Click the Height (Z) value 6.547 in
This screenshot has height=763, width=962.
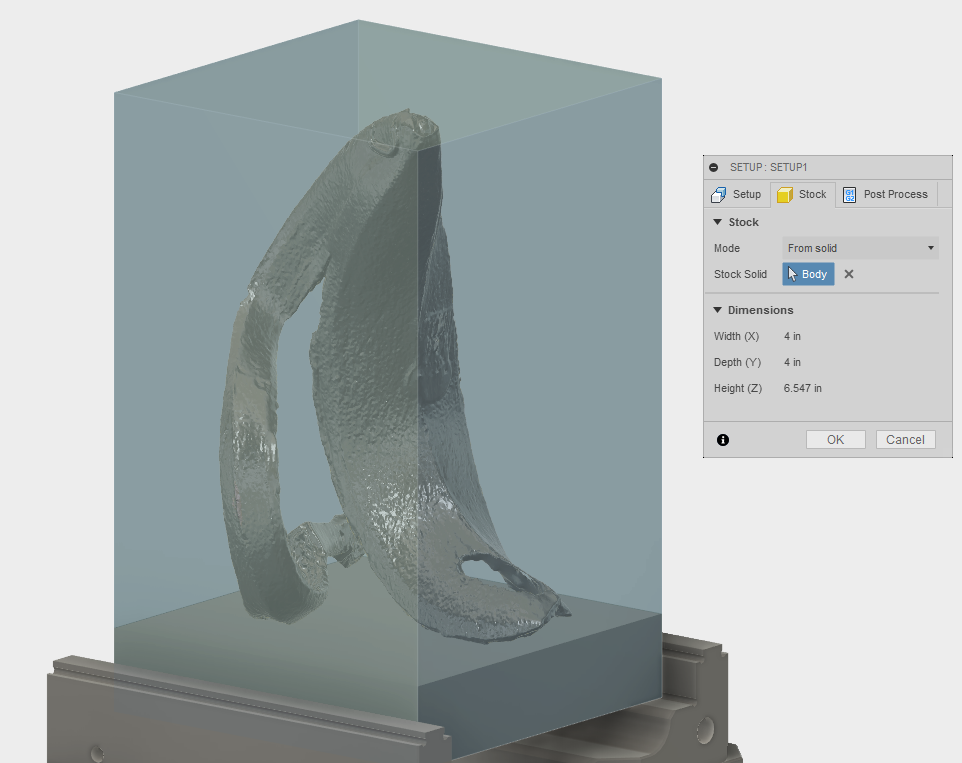[x=802, y=388]
